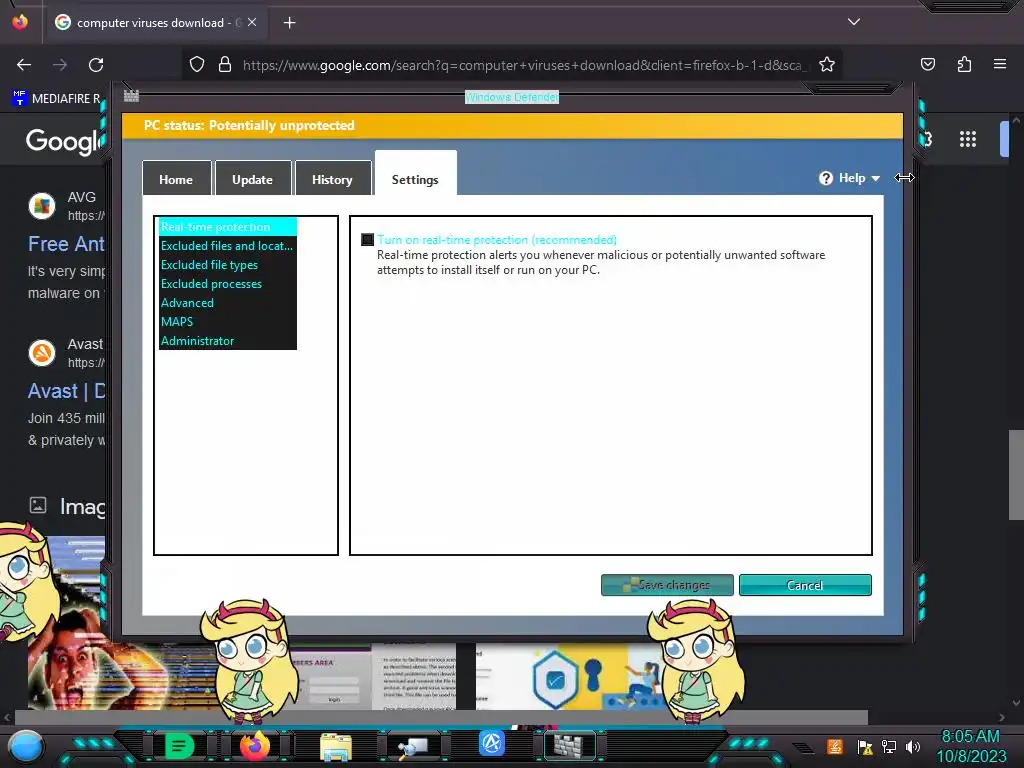Open the Advanced settings category
This screenshot has width=1024, height=768.
(x=227, y=302)
